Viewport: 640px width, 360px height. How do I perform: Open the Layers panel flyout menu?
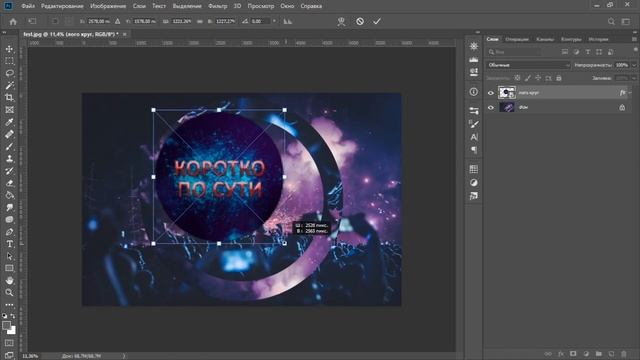click(634, 39)
